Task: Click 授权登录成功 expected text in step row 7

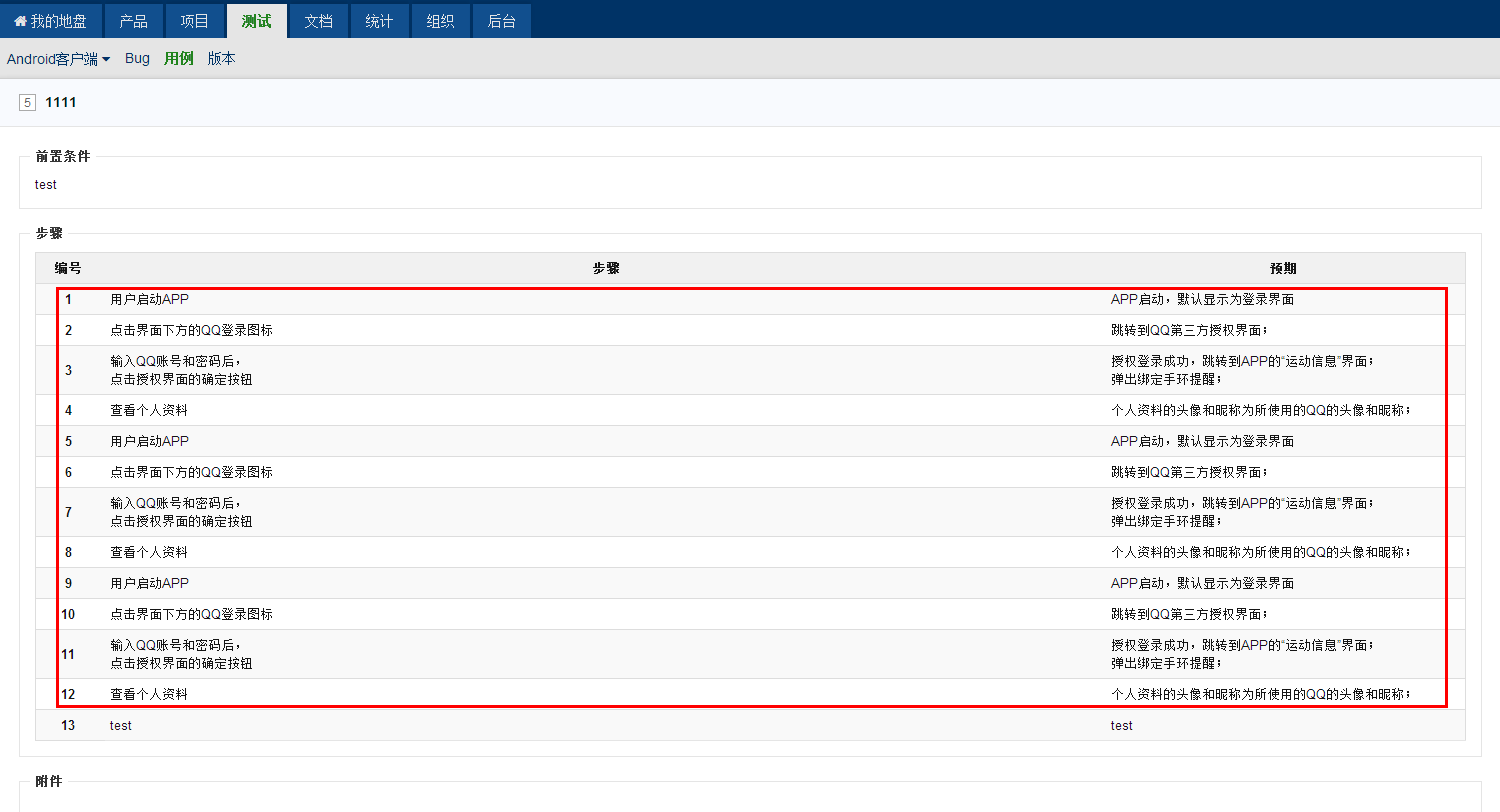Action: (x=1243, y=503)
